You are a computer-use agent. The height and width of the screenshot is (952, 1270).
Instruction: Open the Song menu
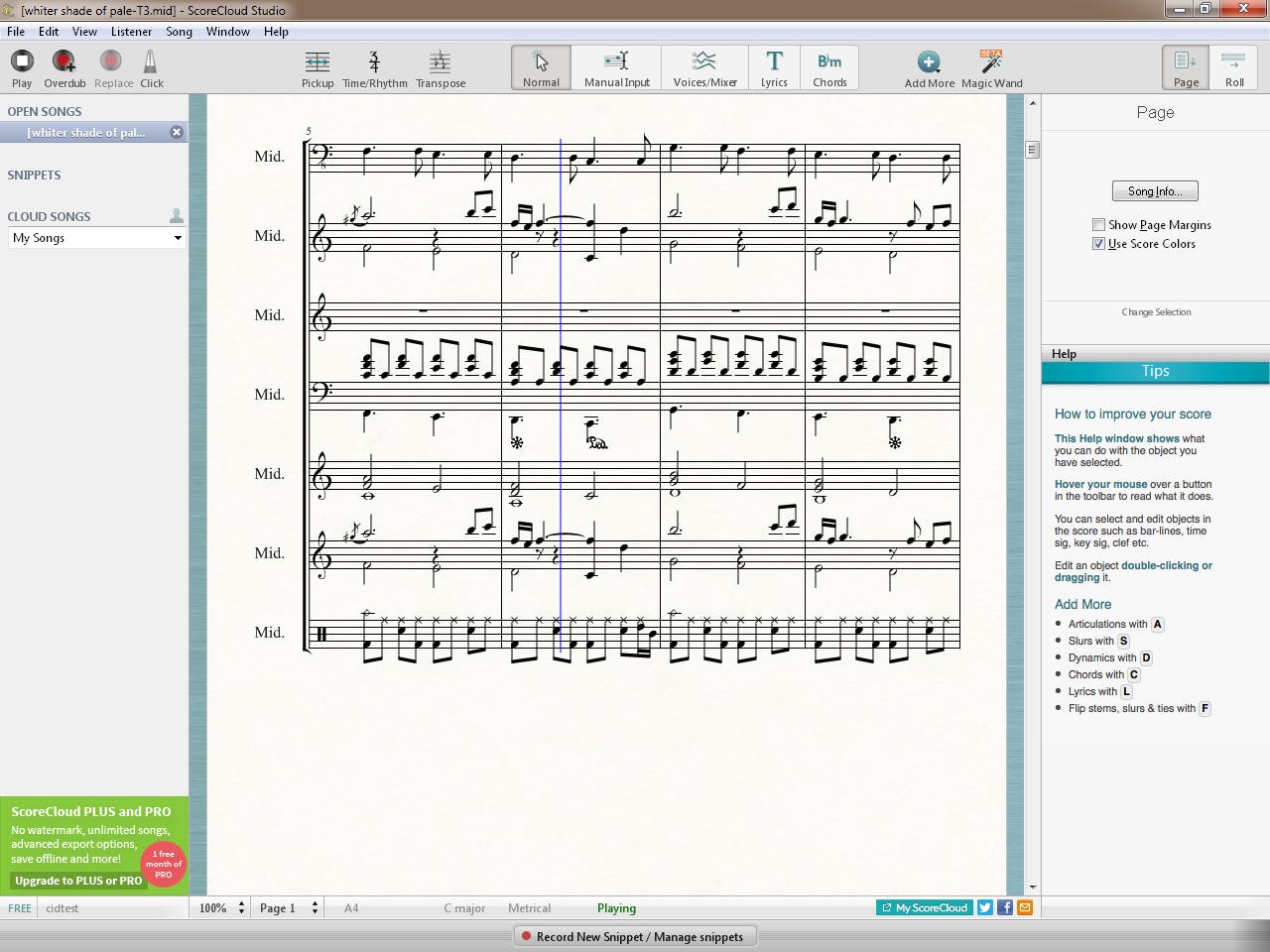pos(179,32)
